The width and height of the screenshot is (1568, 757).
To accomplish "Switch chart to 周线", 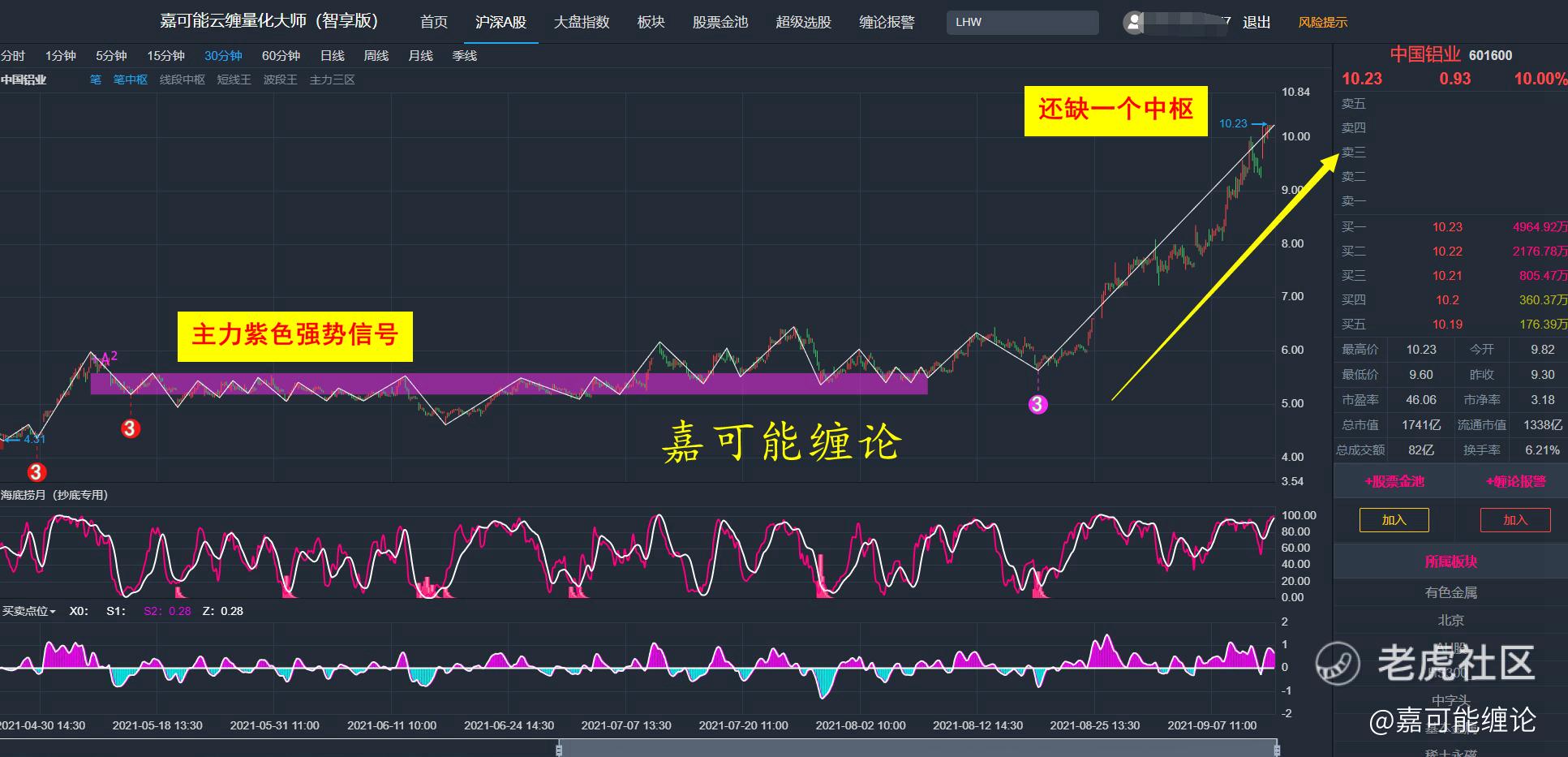I will (376, 55).
